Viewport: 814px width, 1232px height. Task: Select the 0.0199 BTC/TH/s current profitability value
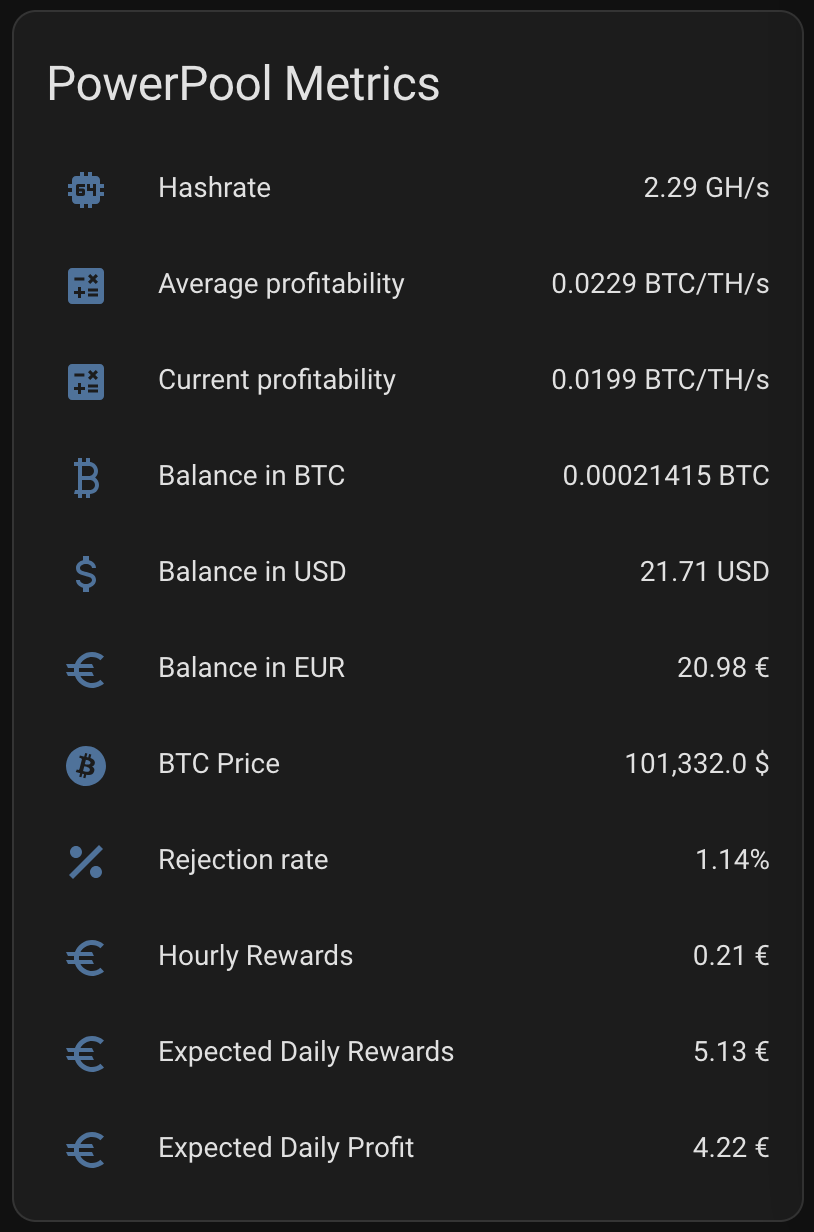[x=660, y=380]
